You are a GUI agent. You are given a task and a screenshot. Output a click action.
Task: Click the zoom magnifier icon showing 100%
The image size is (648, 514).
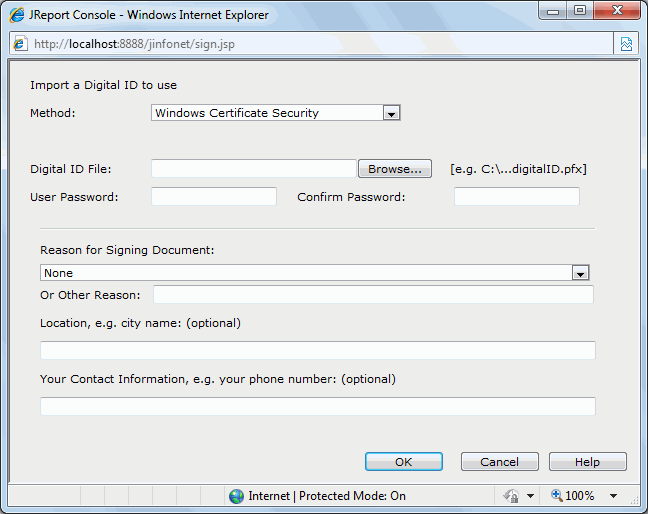[557, 495]
